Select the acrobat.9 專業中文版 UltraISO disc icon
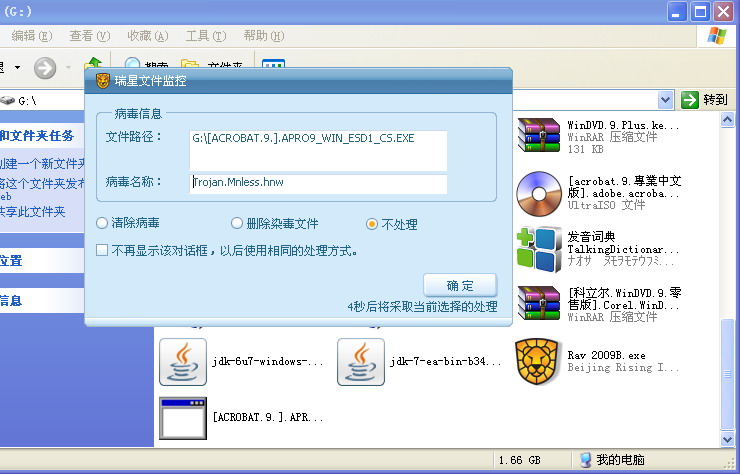Image resolution: width=740 pixels, height=474 pixels. [x=538, y=193]
